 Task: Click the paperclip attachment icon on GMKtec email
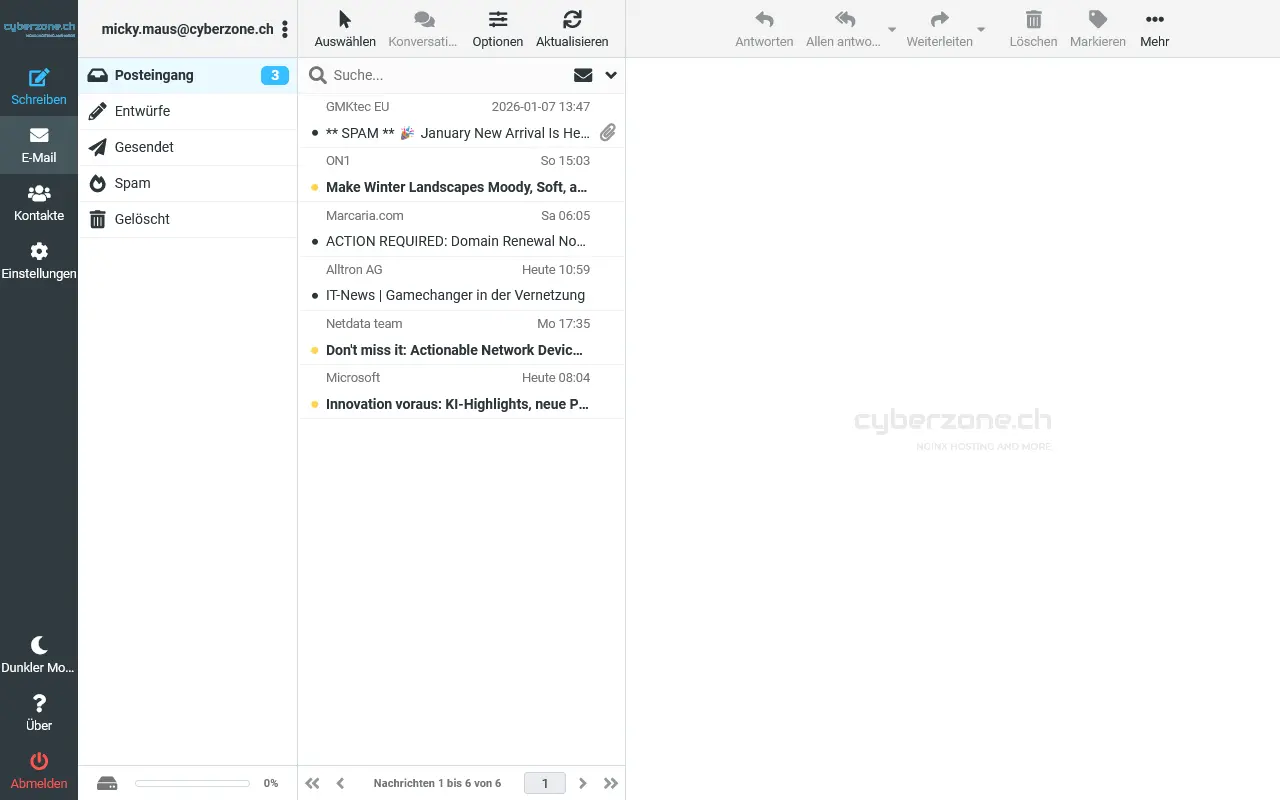point(608,132)
